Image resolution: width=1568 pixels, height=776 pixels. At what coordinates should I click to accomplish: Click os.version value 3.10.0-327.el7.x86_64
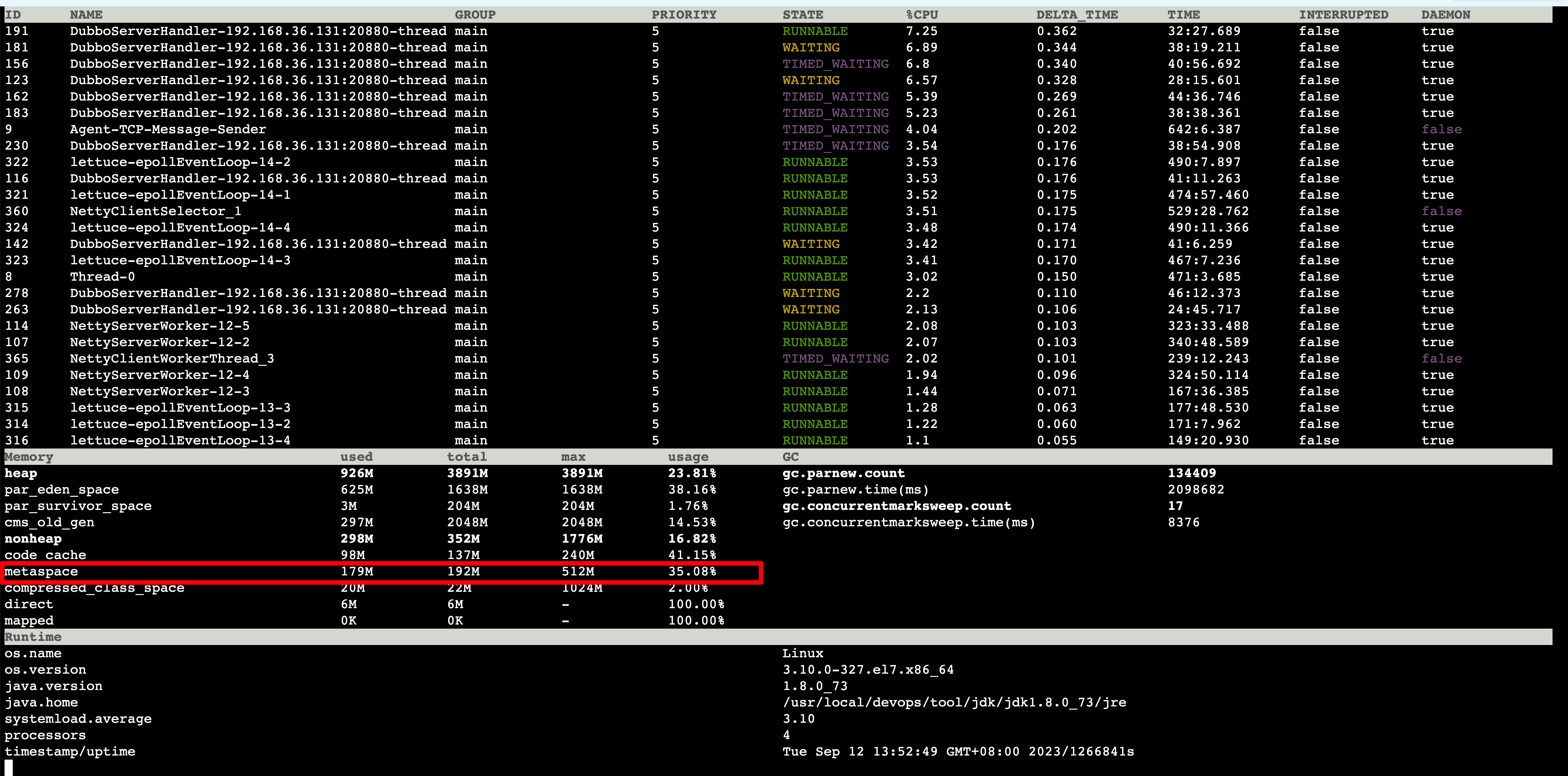point(868,670)
